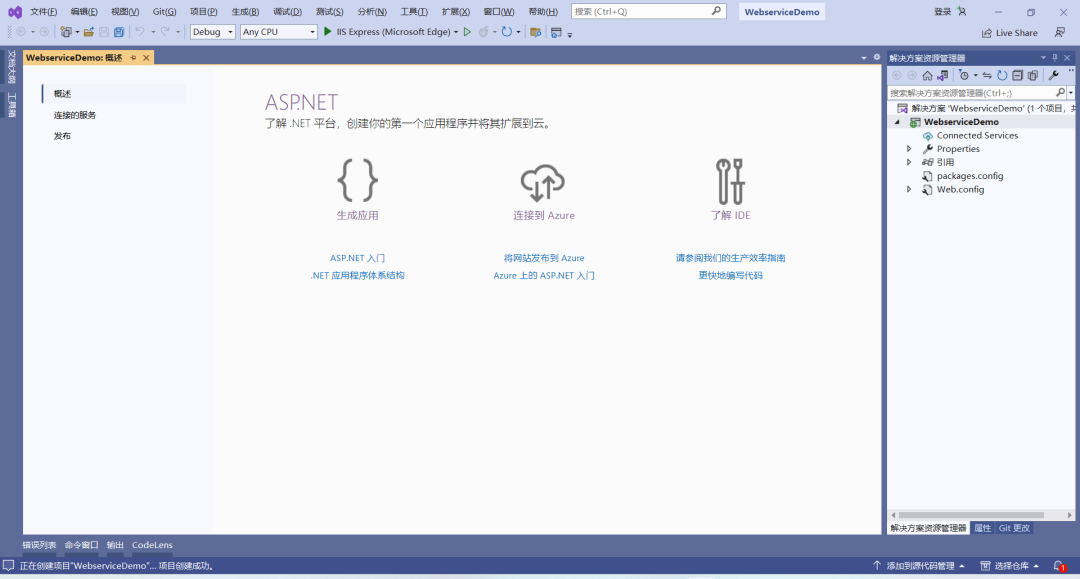Open the 编辑(E) menu

84,12
